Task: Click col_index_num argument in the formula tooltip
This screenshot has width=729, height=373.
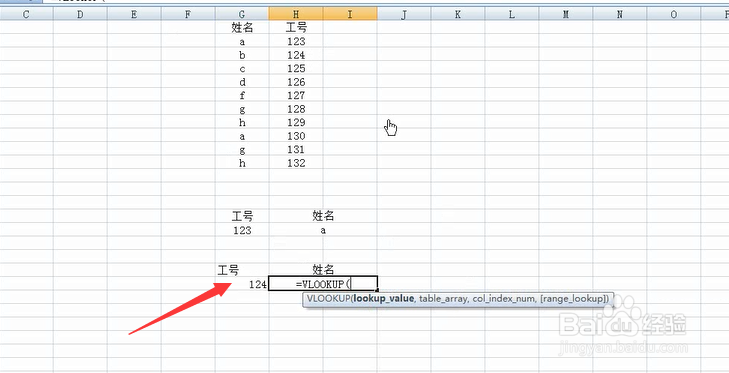Action: tap(504, 299)
